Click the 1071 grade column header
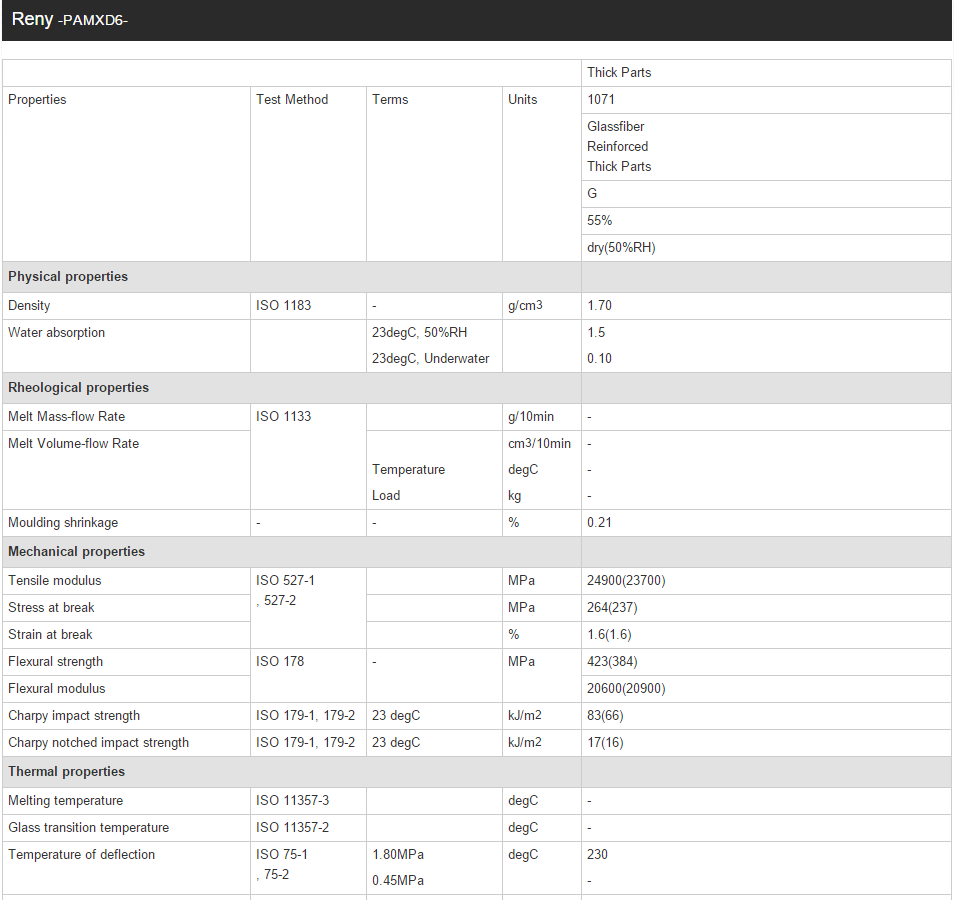The image size is (954, 900). click(x=601, y=99)
